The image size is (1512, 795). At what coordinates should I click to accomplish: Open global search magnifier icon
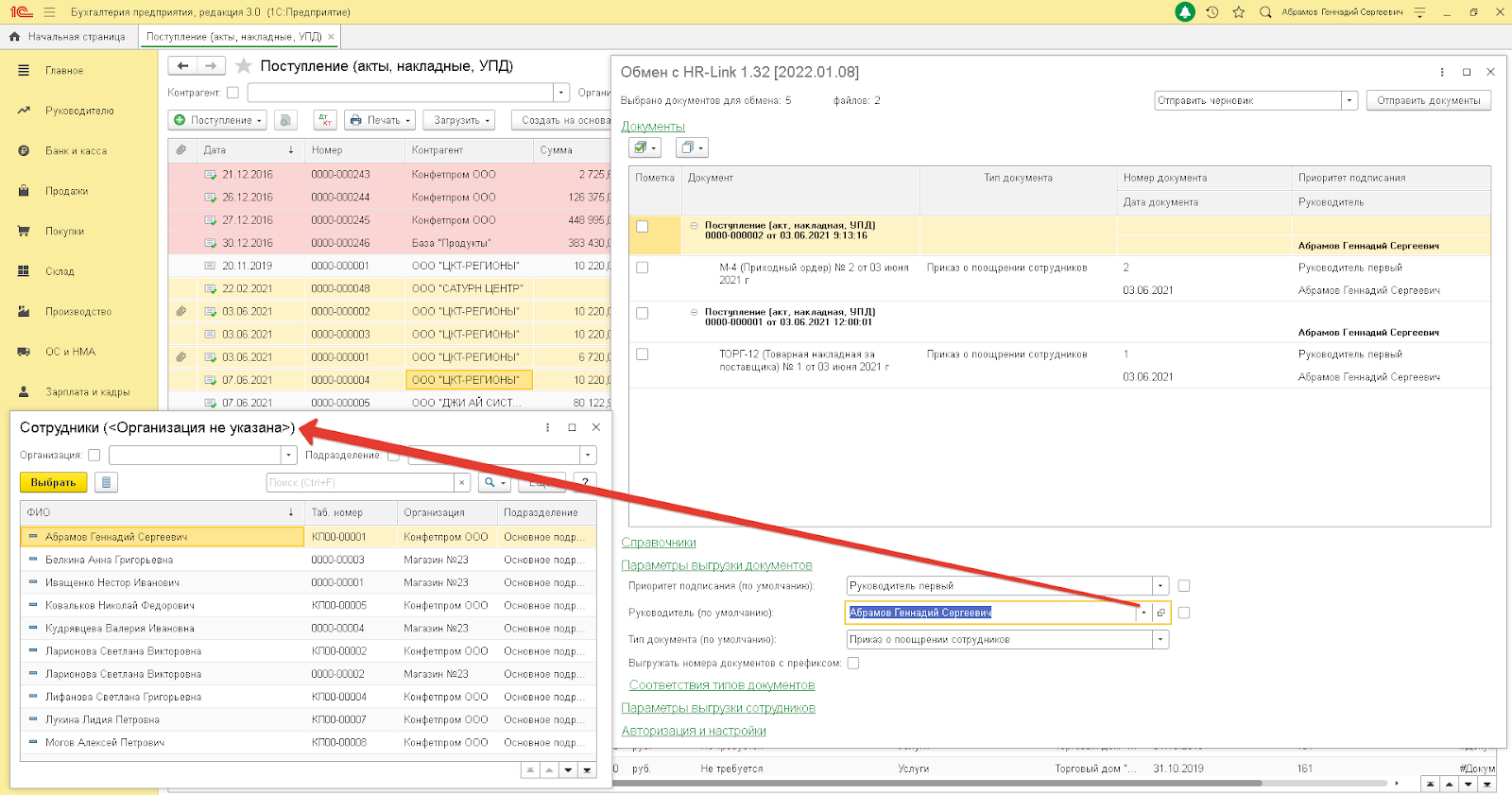point(1265,12)
